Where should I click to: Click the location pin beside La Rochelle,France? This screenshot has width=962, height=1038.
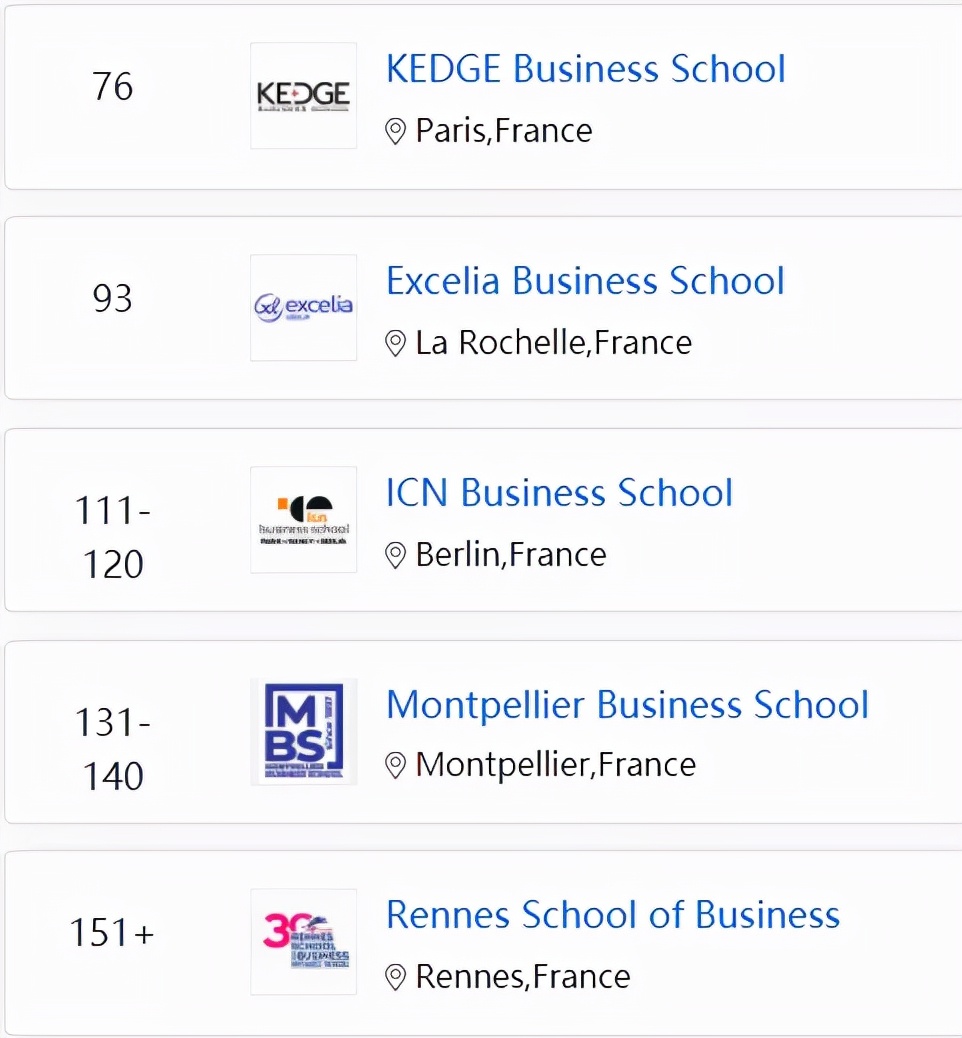[396, 343]
